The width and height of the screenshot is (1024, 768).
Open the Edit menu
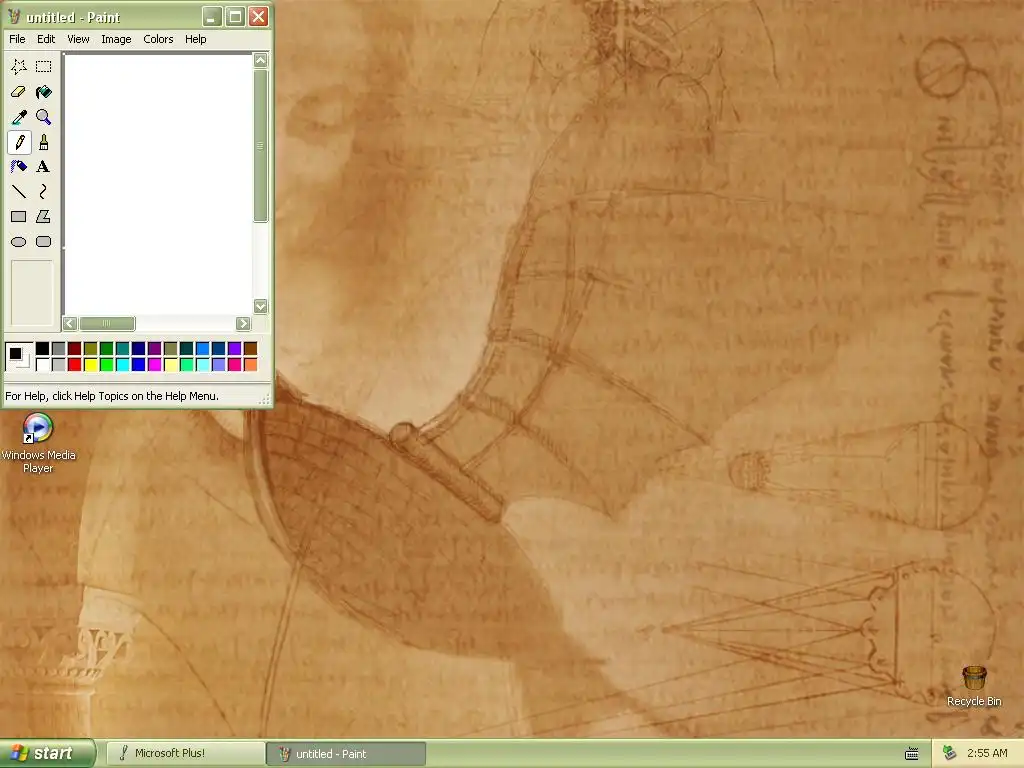(x=46, y=39)
